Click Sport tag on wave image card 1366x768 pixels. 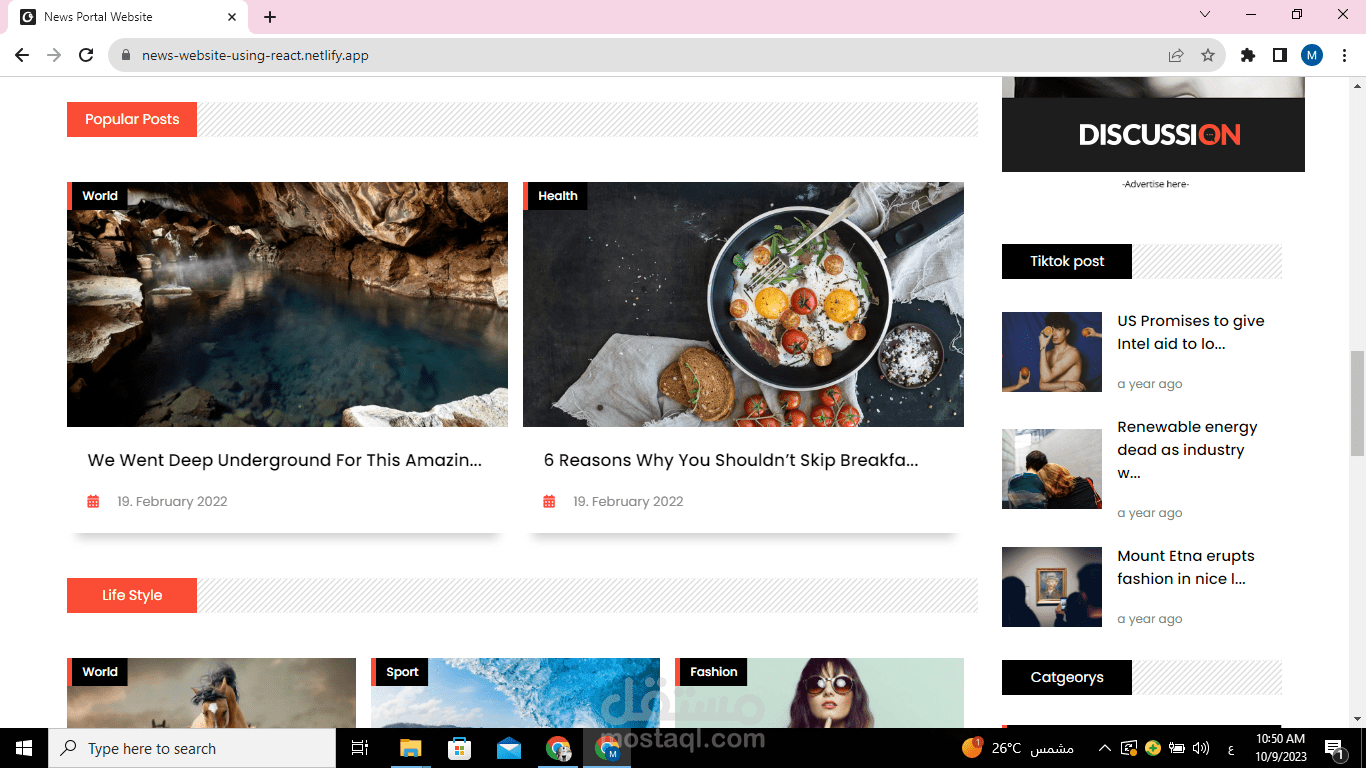(402, 672)
